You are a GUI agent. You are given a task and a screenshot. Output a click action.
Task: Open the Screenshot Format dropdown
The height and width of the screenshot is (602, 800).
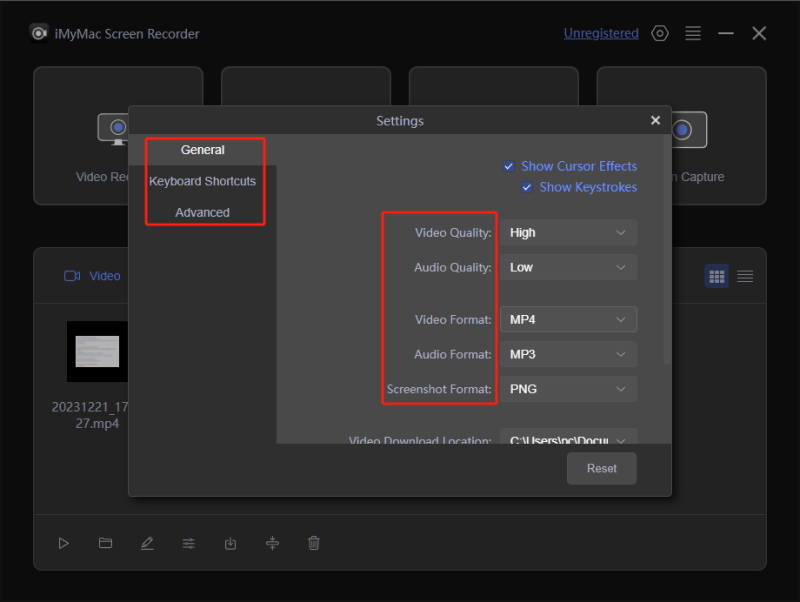pyautogui.click(x=568, y=389)
